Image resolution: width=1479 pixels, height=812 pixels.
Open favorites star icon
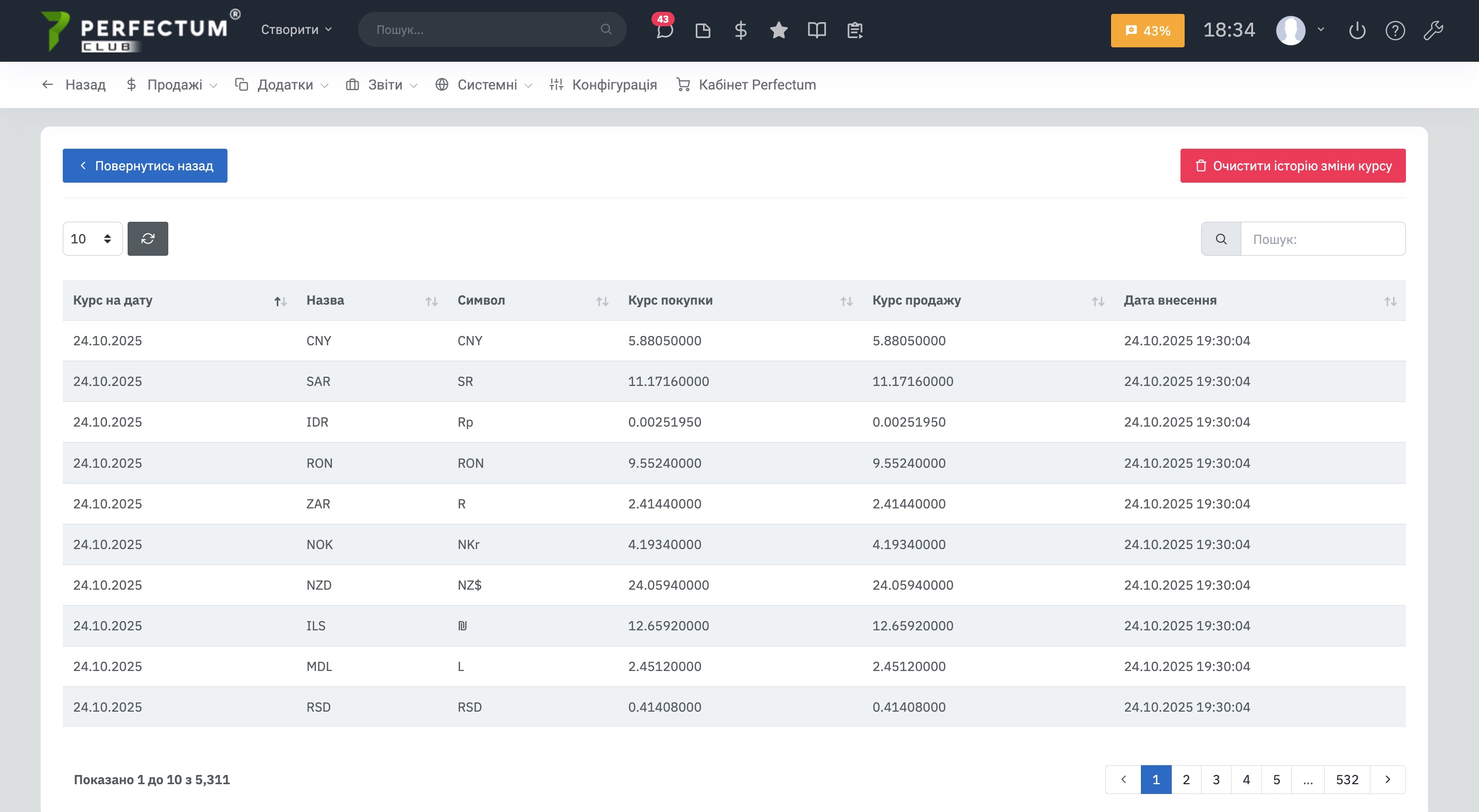[x=779, y=30]
